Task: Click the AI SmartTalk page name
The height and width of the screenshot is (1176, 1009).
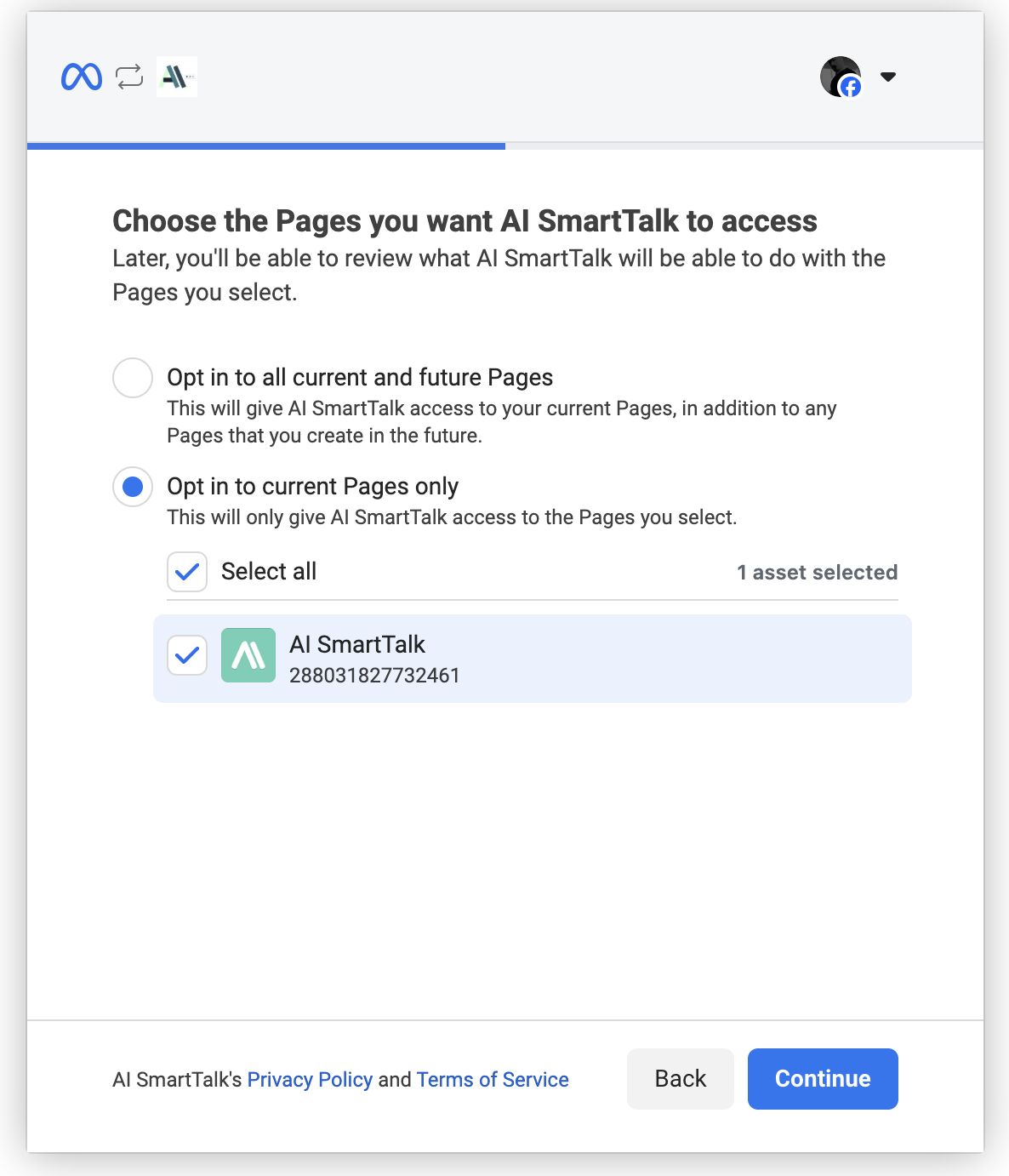Action: tap(357, 644)
